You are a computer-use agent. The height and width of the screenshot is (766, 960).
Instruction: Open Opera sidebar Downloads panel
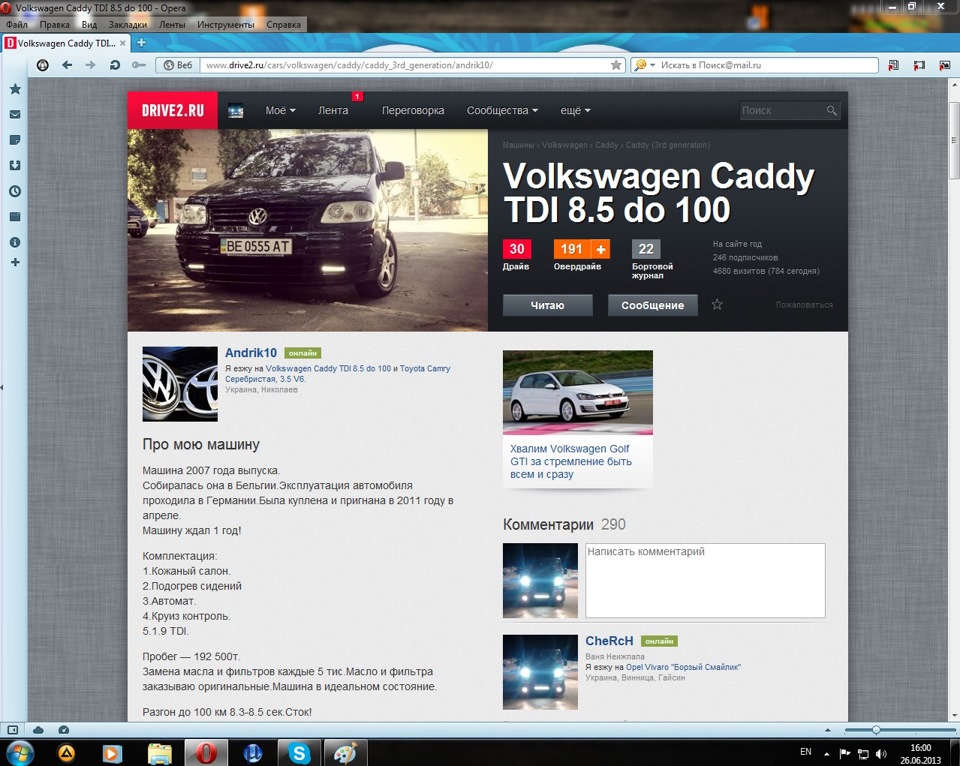[x=15, y=165]
